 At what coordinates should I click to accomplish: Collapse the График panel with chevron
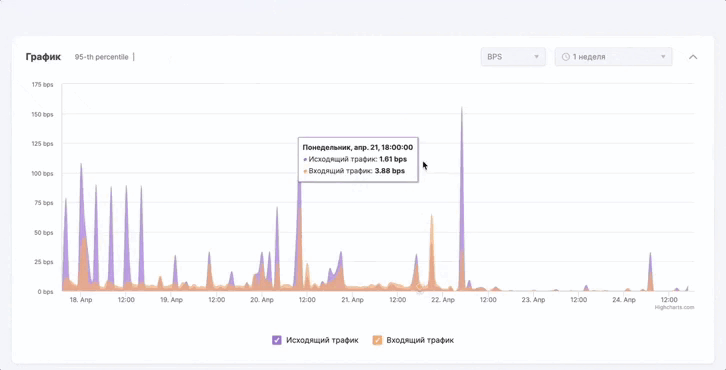(693, 57)
